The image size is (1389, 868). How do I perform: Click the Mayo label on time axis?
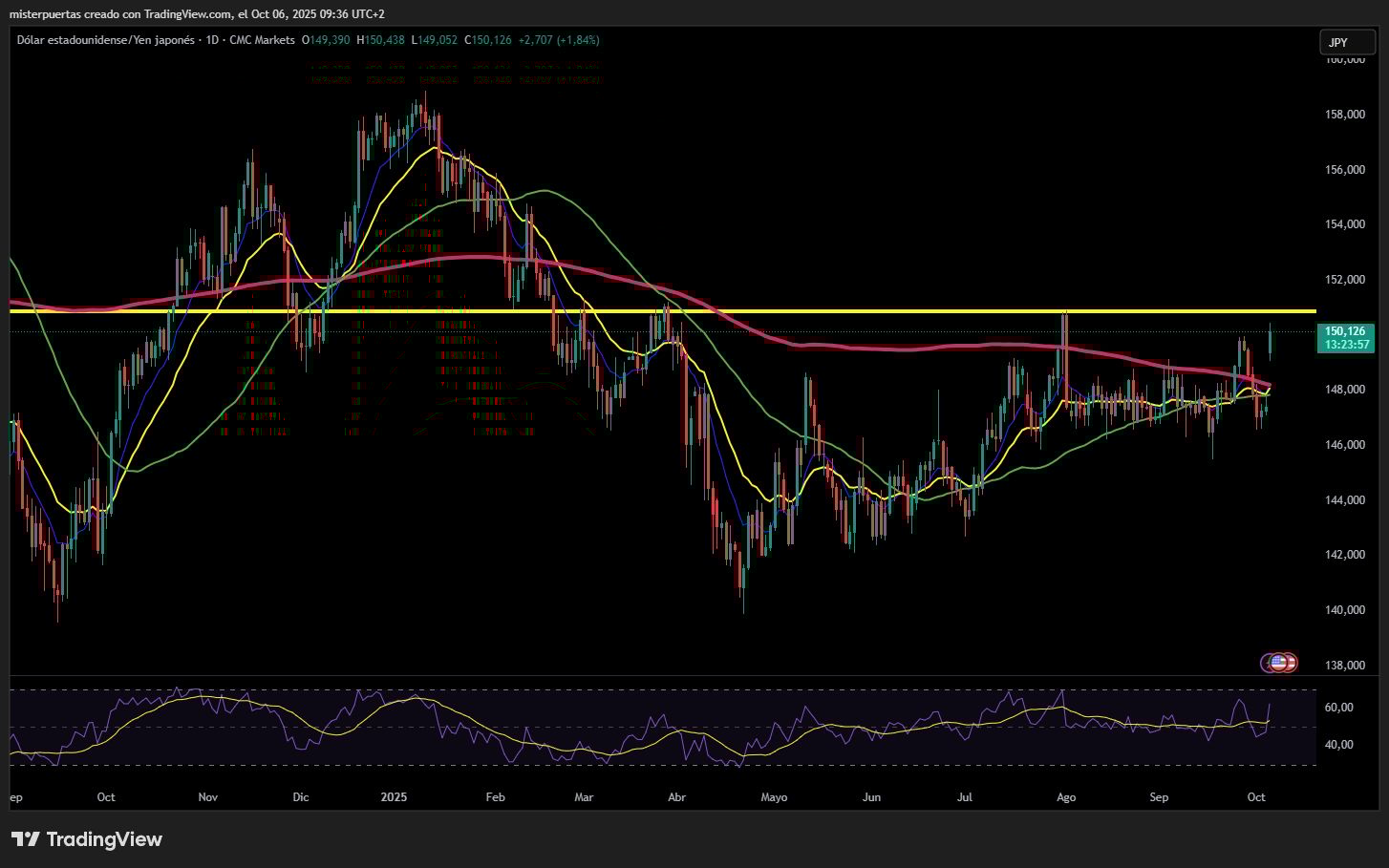tap(774, 797)
